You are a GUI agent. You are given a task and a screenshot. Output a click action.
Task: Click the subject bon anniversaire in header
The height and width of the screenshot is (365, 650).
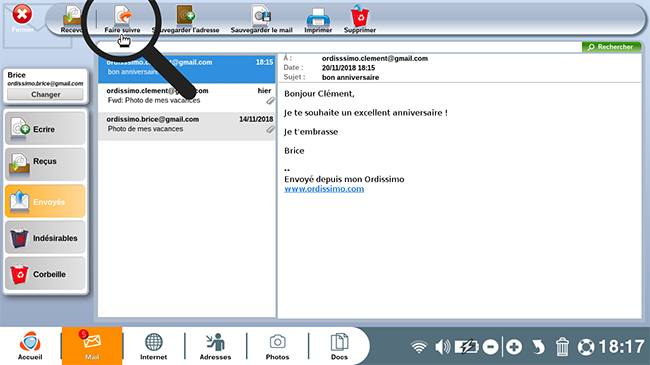coord(350,78)
